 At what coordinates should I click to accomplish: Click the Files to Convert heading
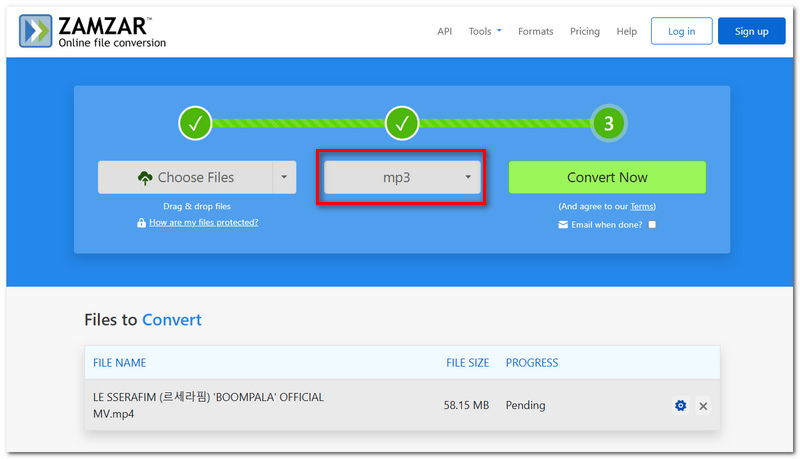click(143, 320)
